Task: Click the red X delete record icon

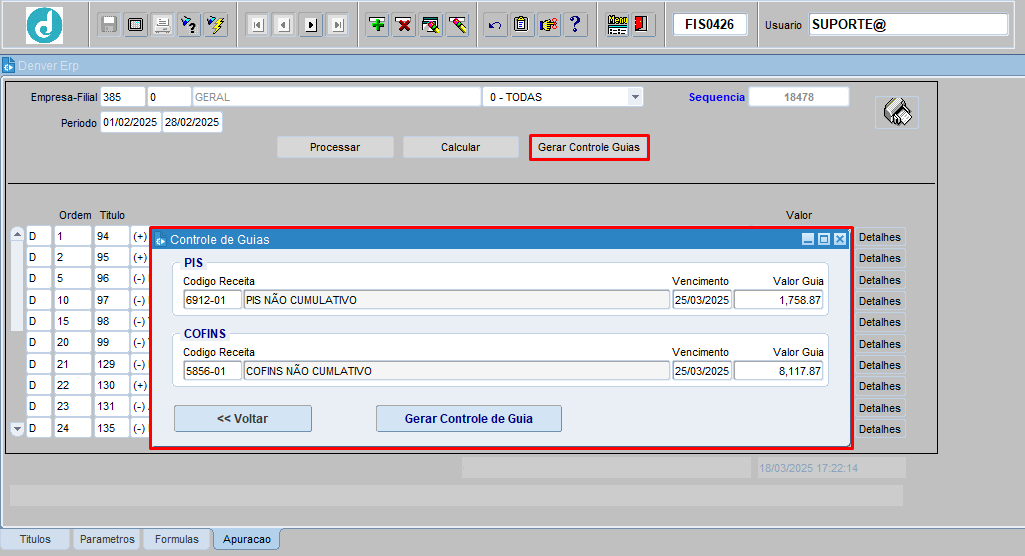Action: (x=404, y=25)
